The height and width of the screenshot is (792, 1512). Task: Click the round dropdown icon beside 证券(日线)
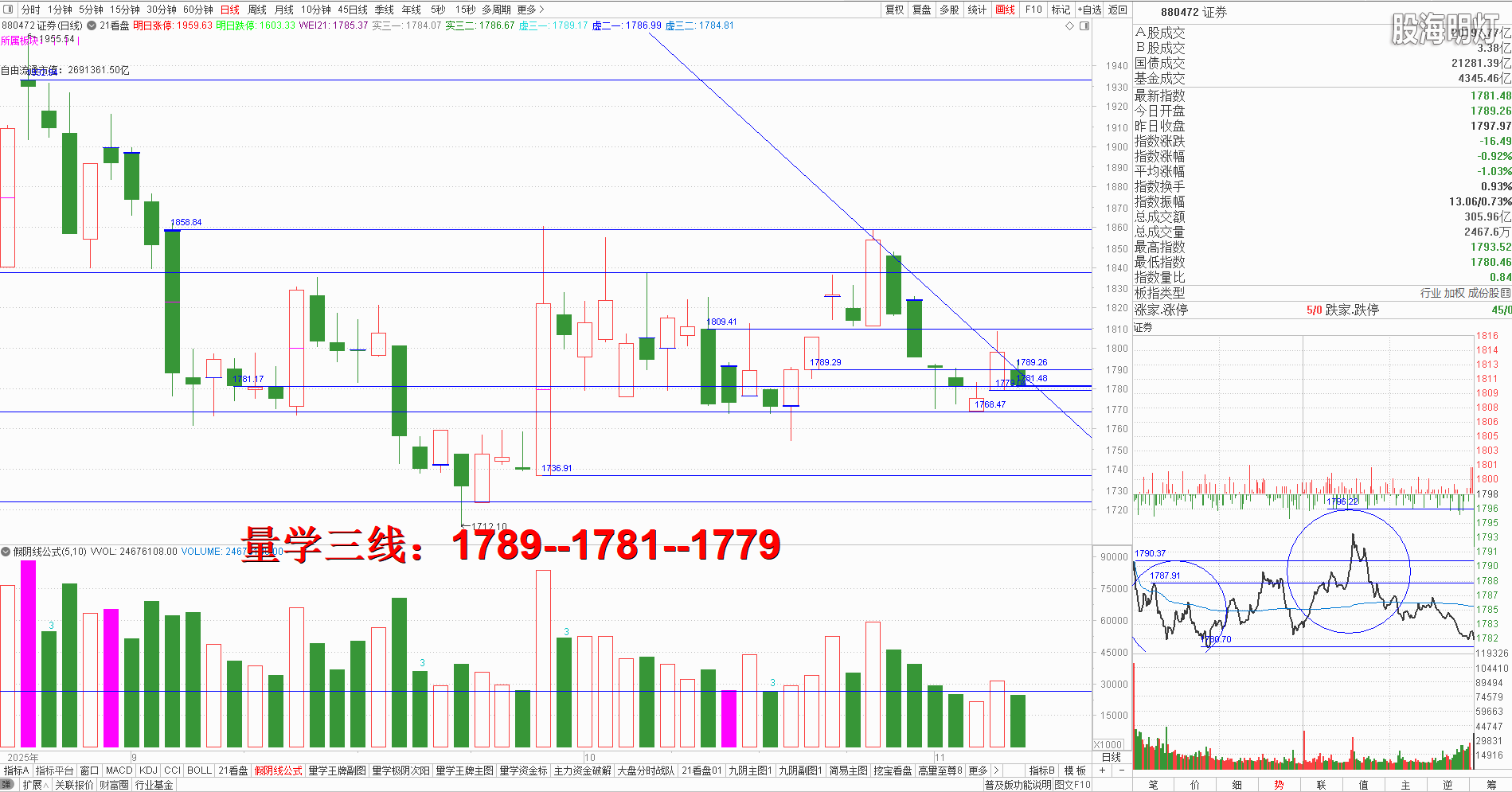point(92,25)
